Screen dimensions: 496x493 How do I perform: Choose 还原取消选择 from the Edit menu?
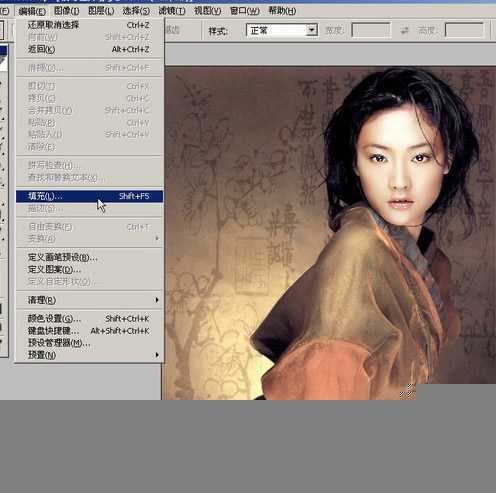coord(89,25)
